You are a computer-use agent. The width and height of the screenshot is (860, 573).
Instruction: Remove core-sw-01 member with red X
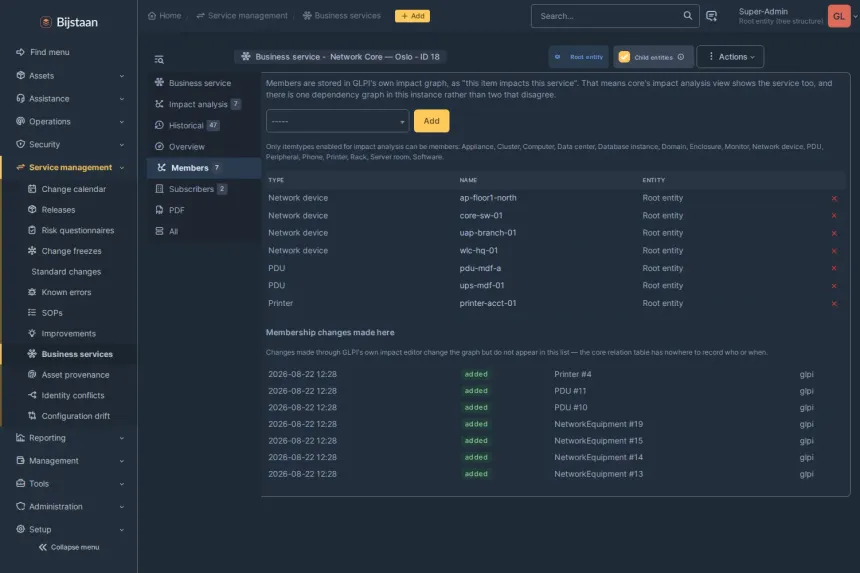click(x=834, y=216)
